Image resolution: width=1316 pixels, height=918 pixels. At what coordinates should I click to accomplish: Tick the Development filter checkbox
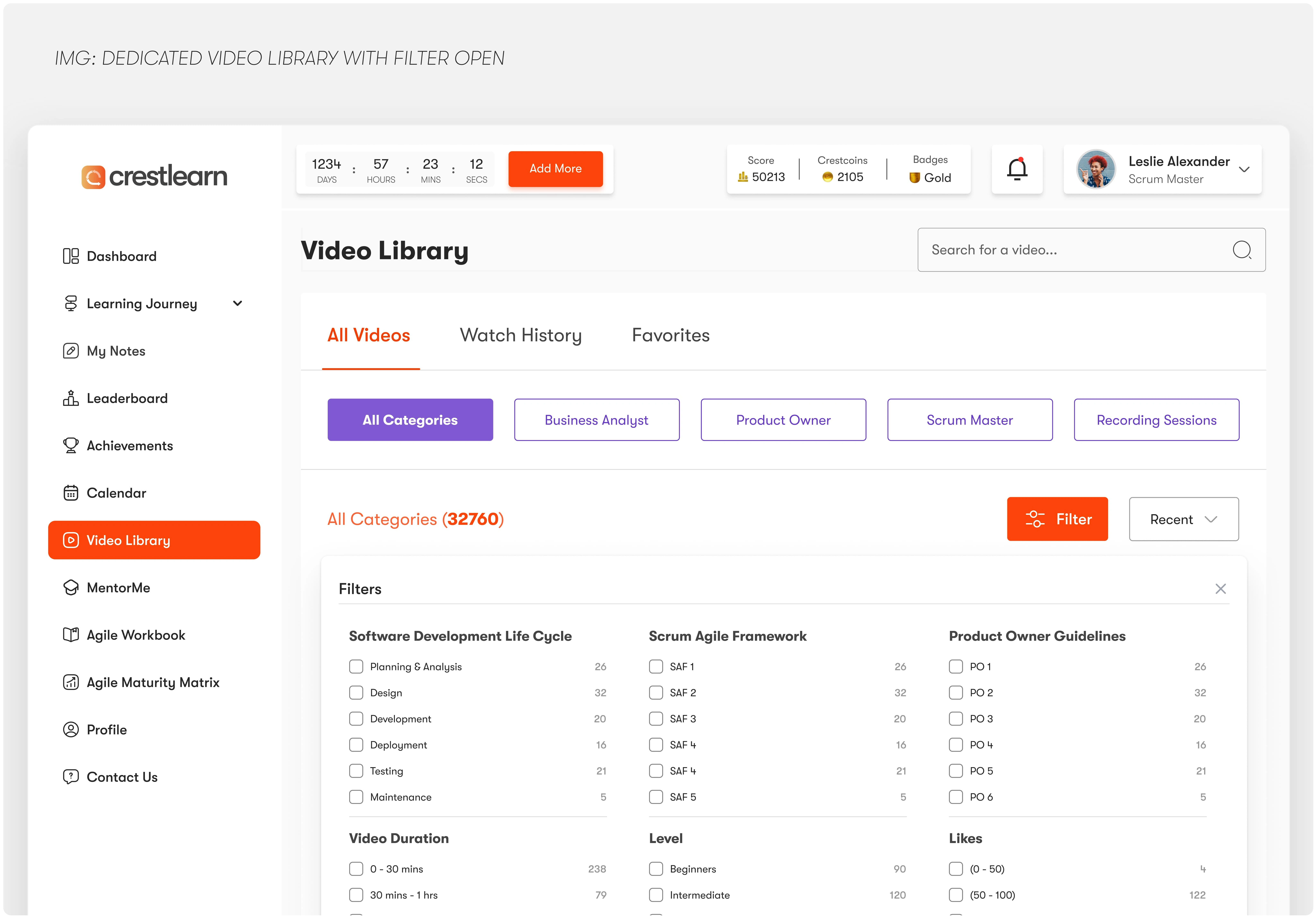click(x=356, y=719)
